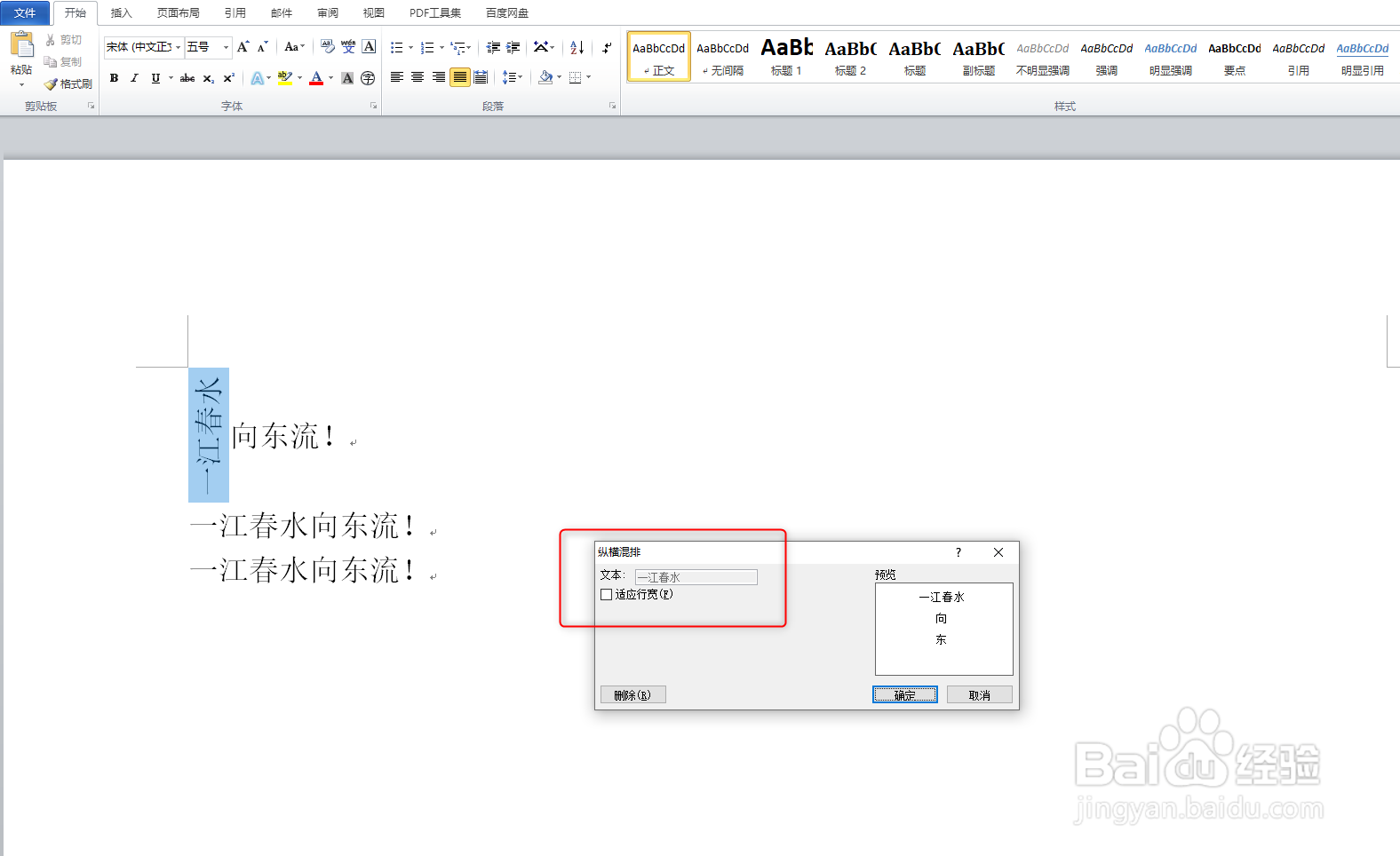The height and width of the screenshot is (856, 1400).
Task: Activate the Format Painter (格式刷)
Action: 68,84
